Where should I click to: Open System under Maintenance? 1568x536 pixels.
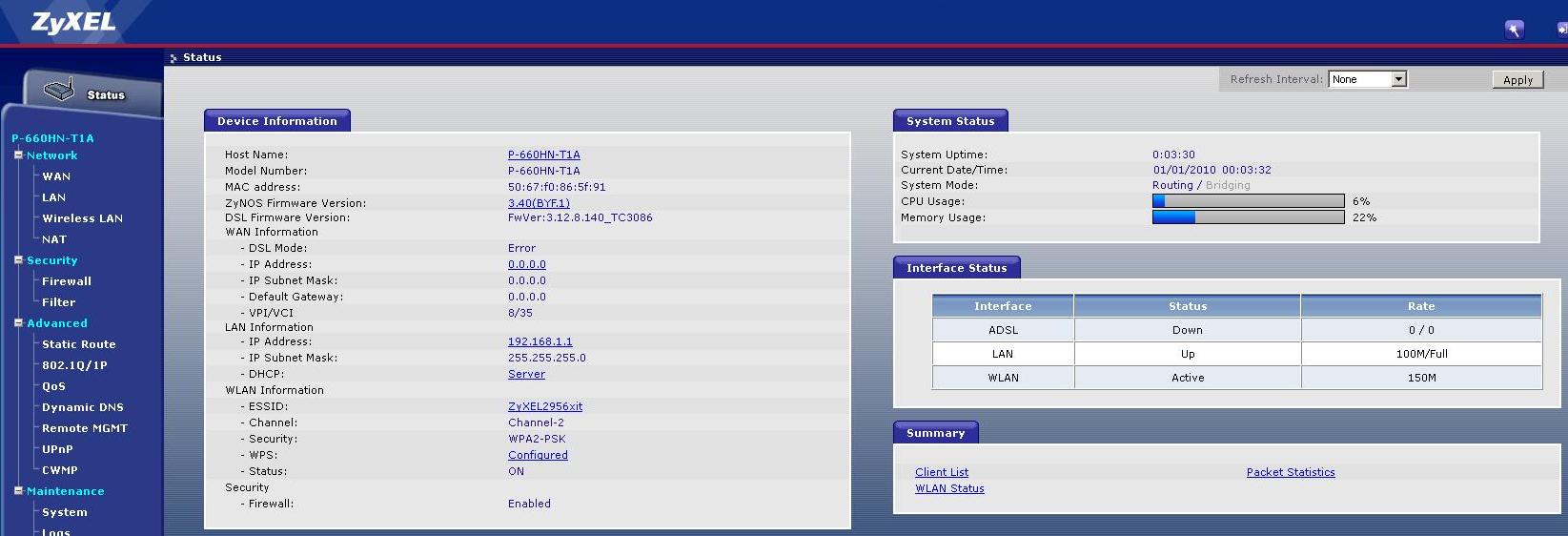point(65,512)
